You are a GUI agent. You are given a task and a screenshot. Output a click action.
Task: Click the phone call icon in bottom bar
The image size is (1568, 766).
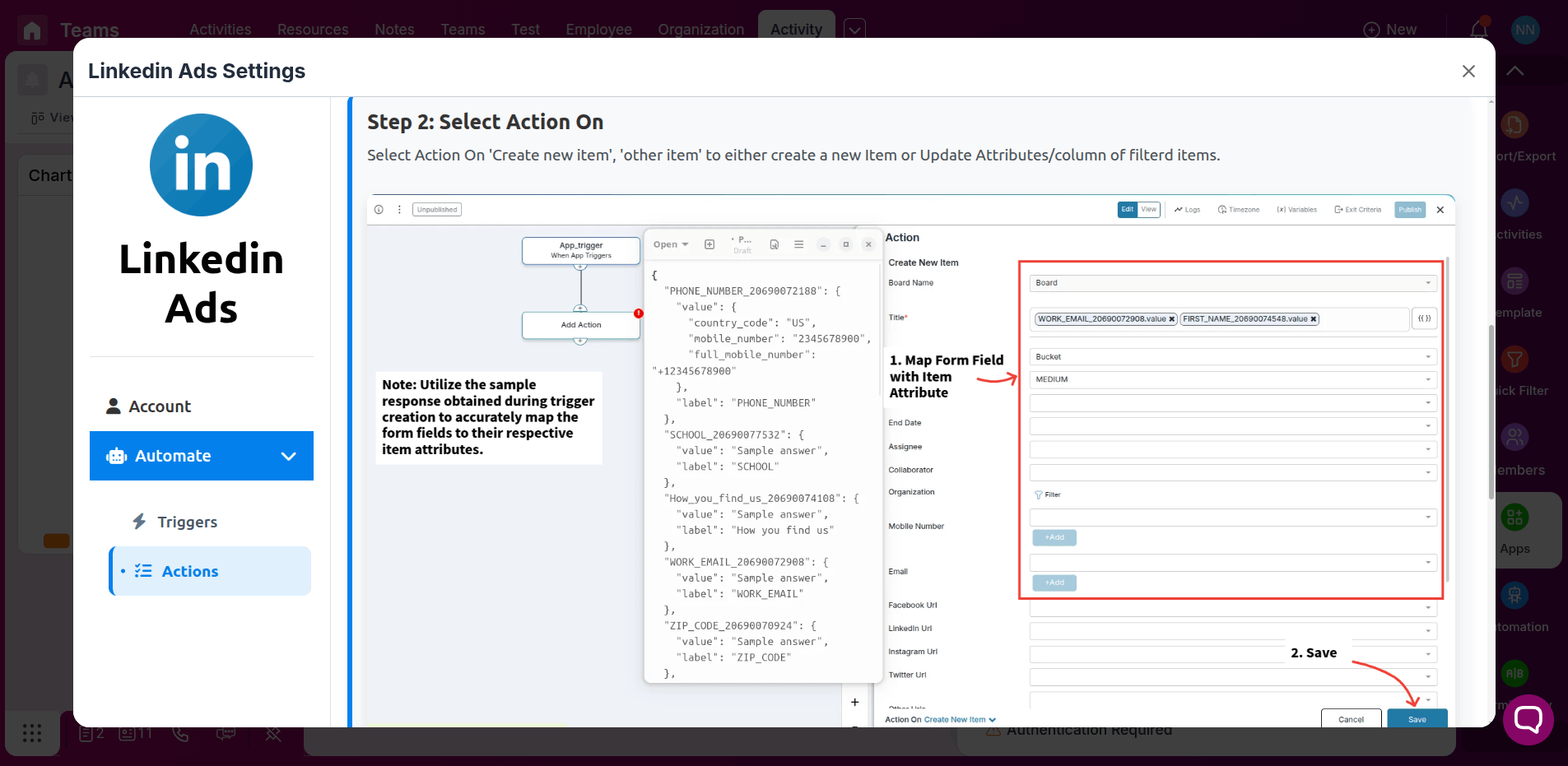click(x=181, y=734)
